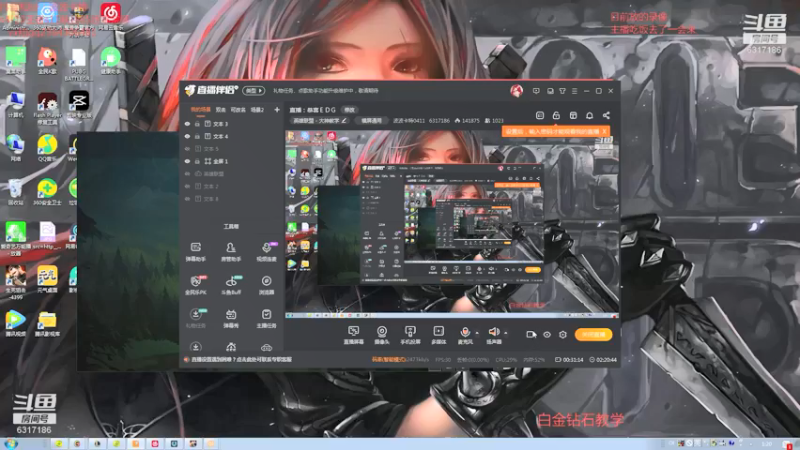
Task: Open the 360安全卫士 desktop icon
Action: (x=47, y=192)
